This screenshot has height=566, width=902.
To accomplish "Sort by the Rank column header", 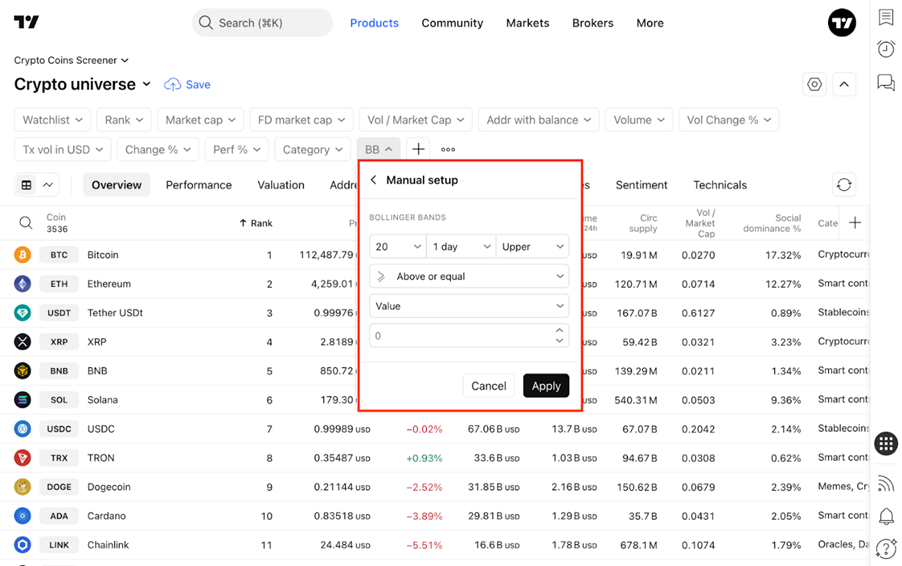I will pos(255,223).
